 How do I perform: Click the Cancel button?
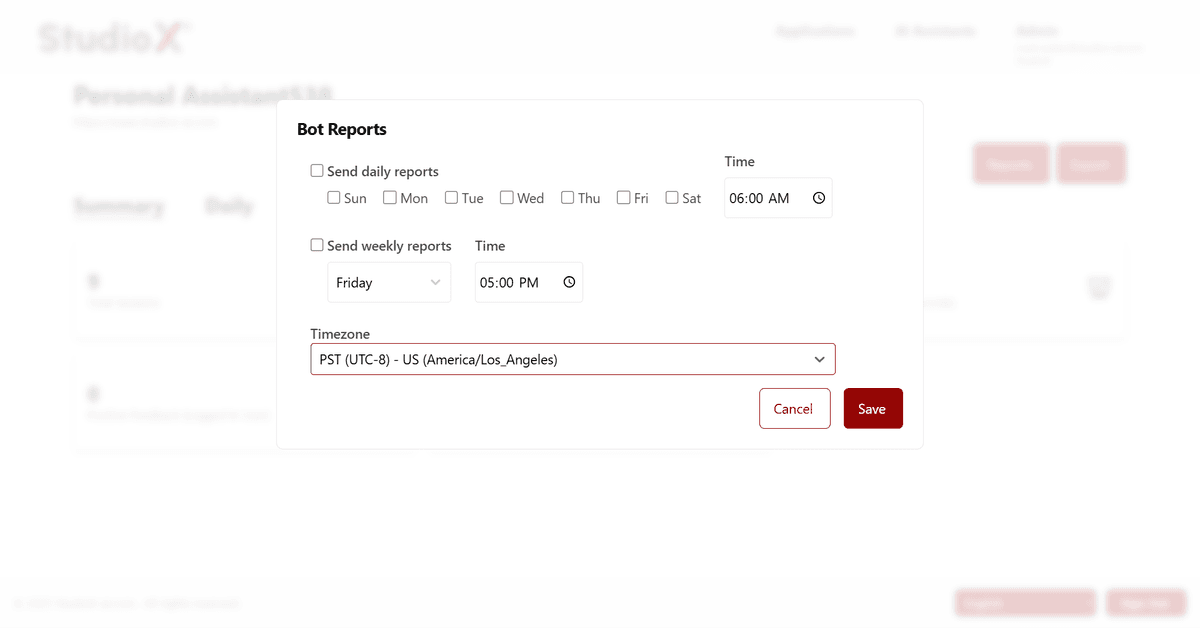point(794,408)
